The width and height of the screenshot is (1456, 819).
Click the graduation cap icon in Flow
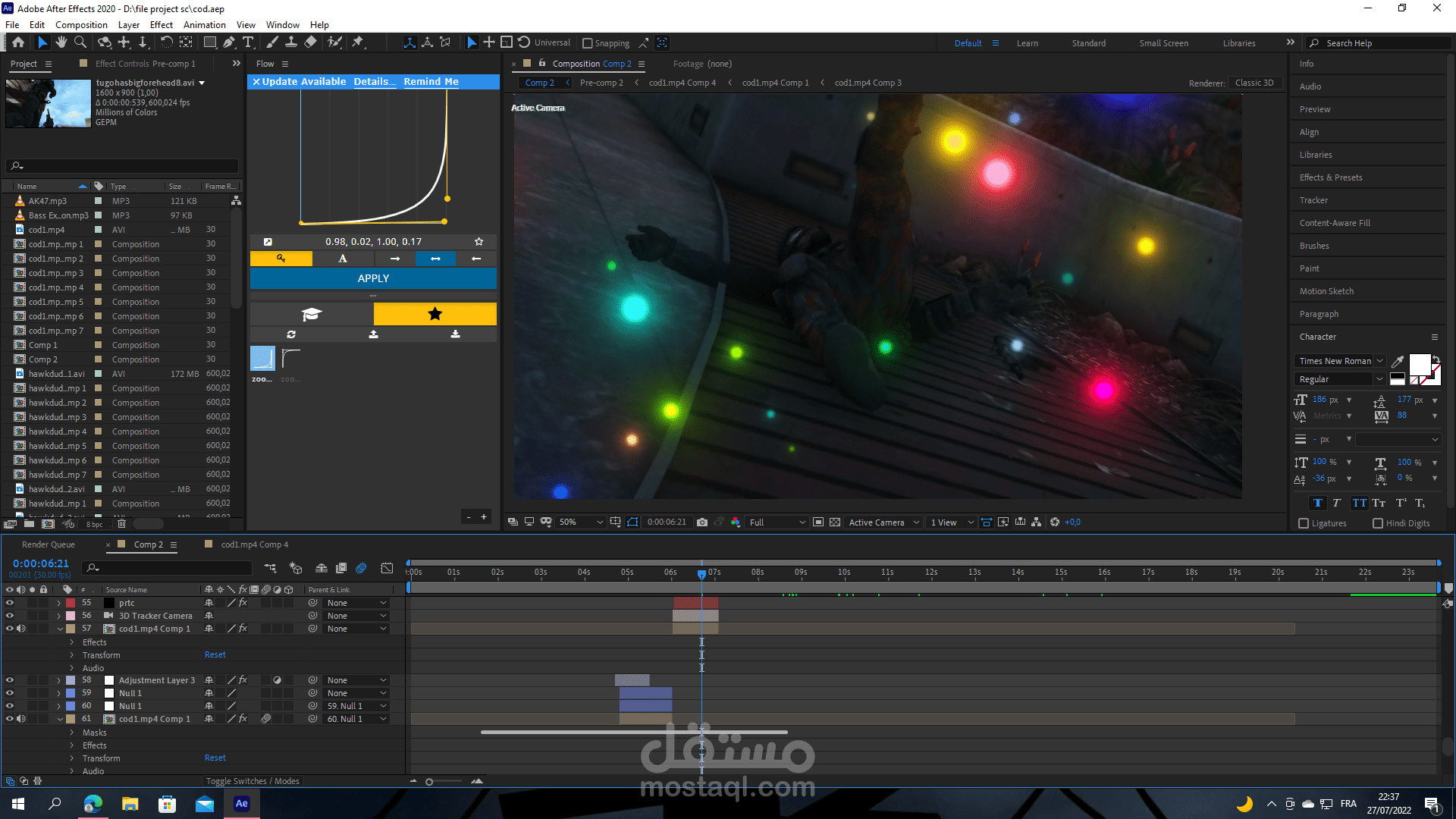pos(312,314)
